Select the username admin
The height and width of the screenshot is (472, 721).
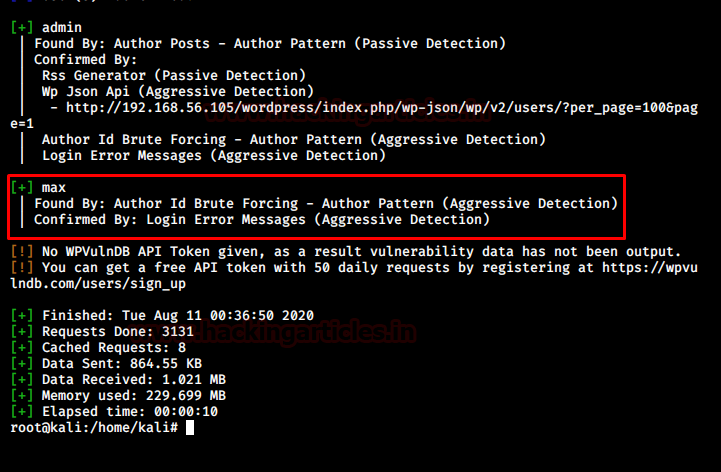point(62,28)
